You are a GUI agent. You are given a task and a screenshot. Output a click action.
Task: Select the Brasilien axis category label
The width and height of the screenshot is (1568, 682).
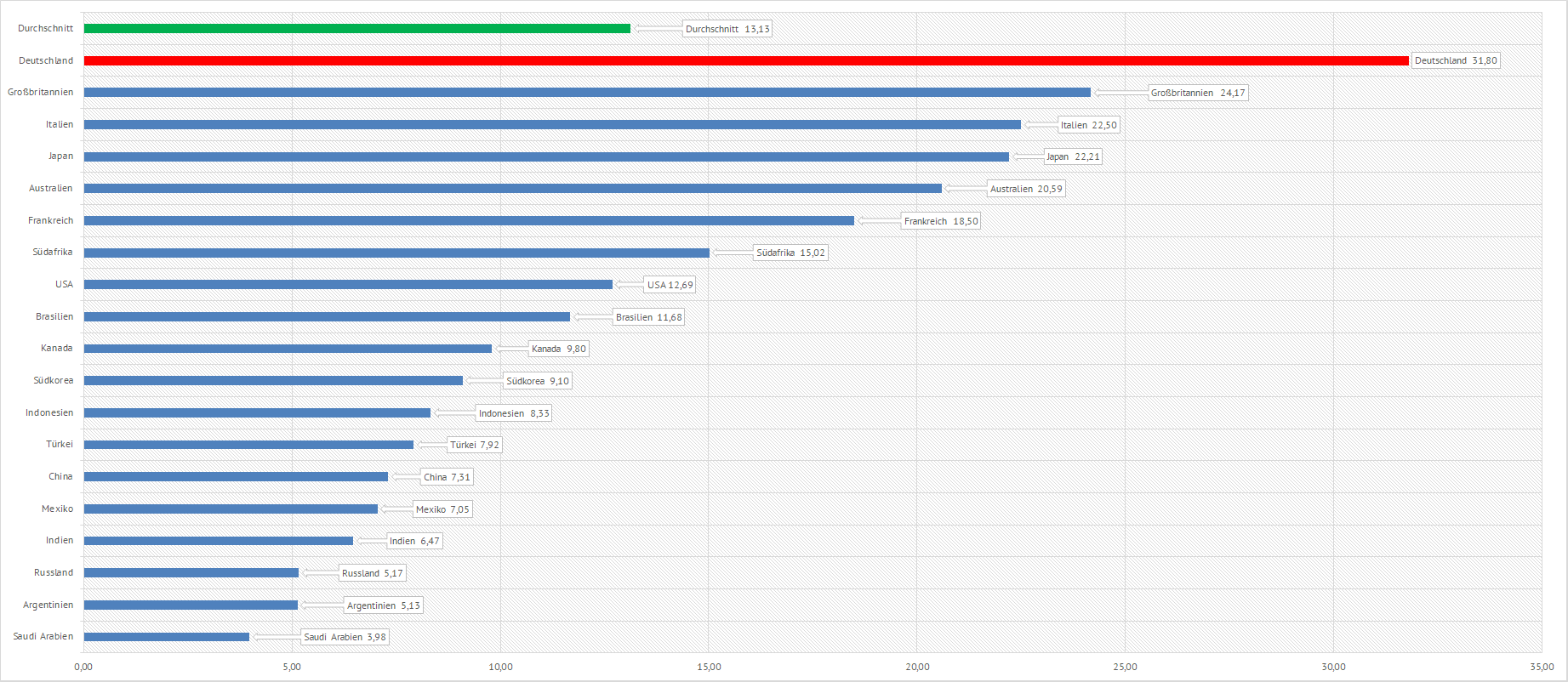(x=54, y=316)
